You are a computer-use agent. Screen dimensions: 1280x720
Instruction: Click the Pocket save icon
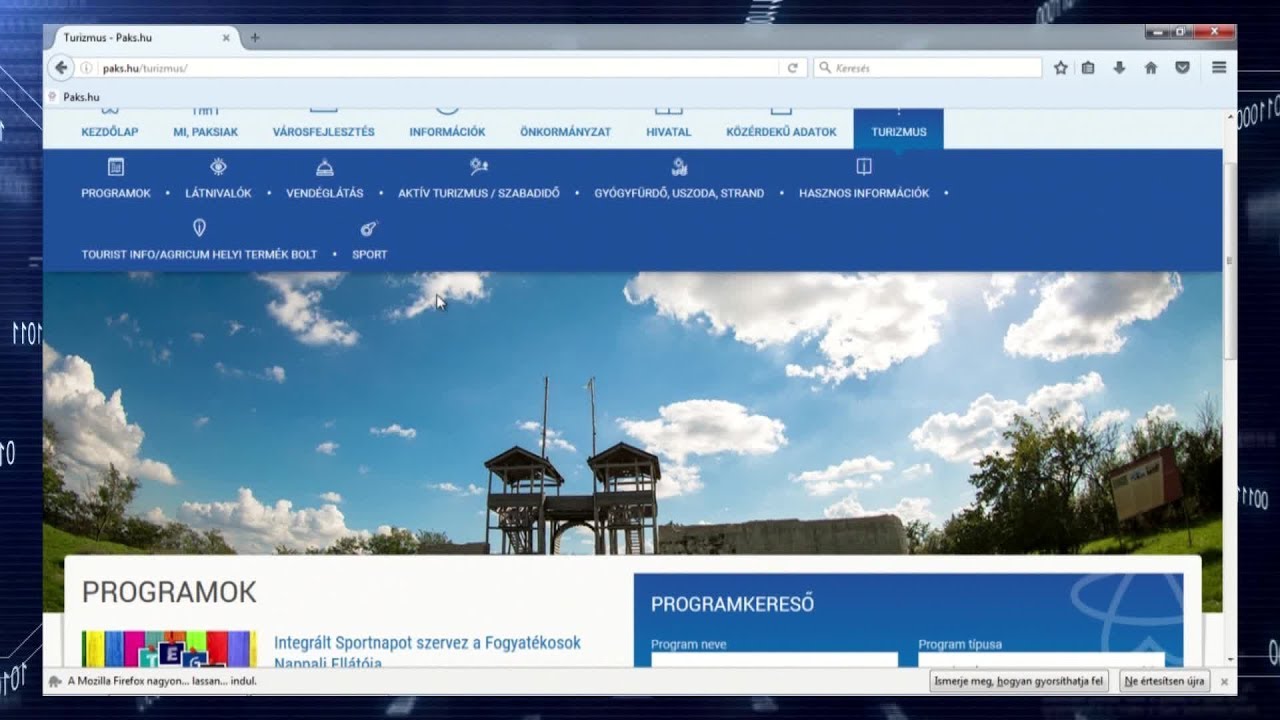[1182, 68]
